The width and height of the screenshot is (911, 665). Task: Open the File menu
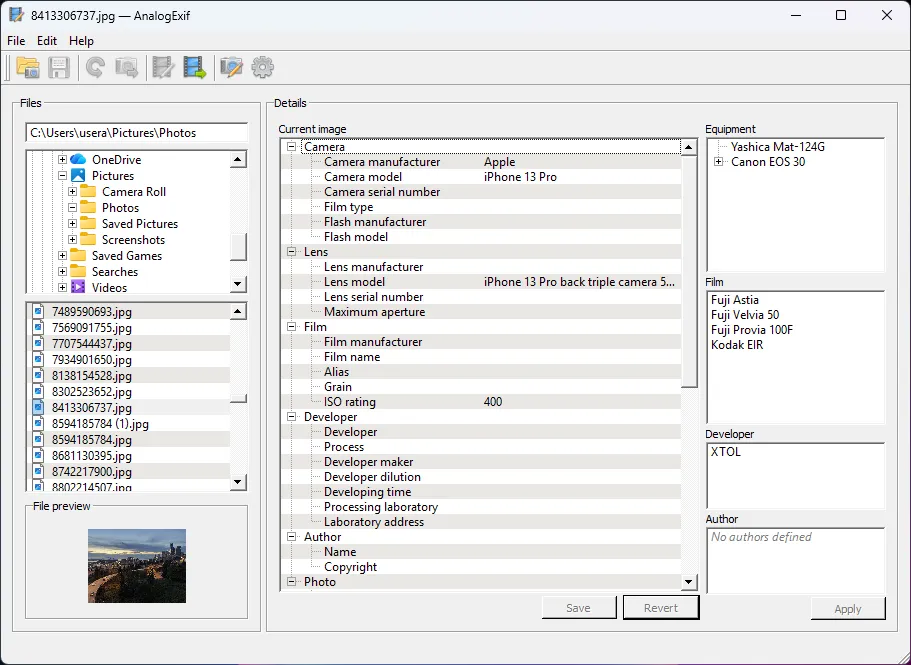[x=16, y=41]
